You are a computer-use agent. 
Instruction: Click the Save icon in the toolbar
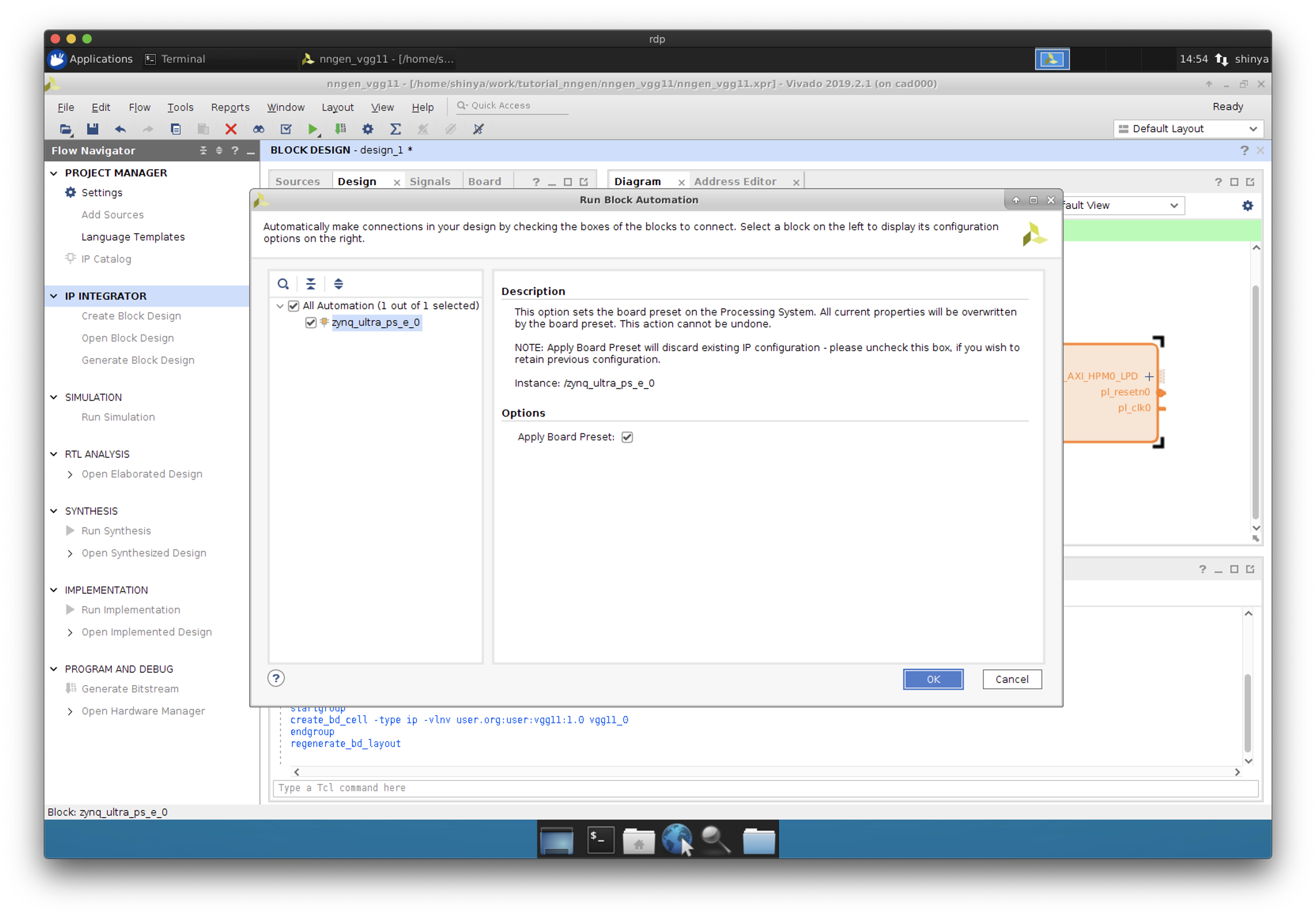[92, 129]
